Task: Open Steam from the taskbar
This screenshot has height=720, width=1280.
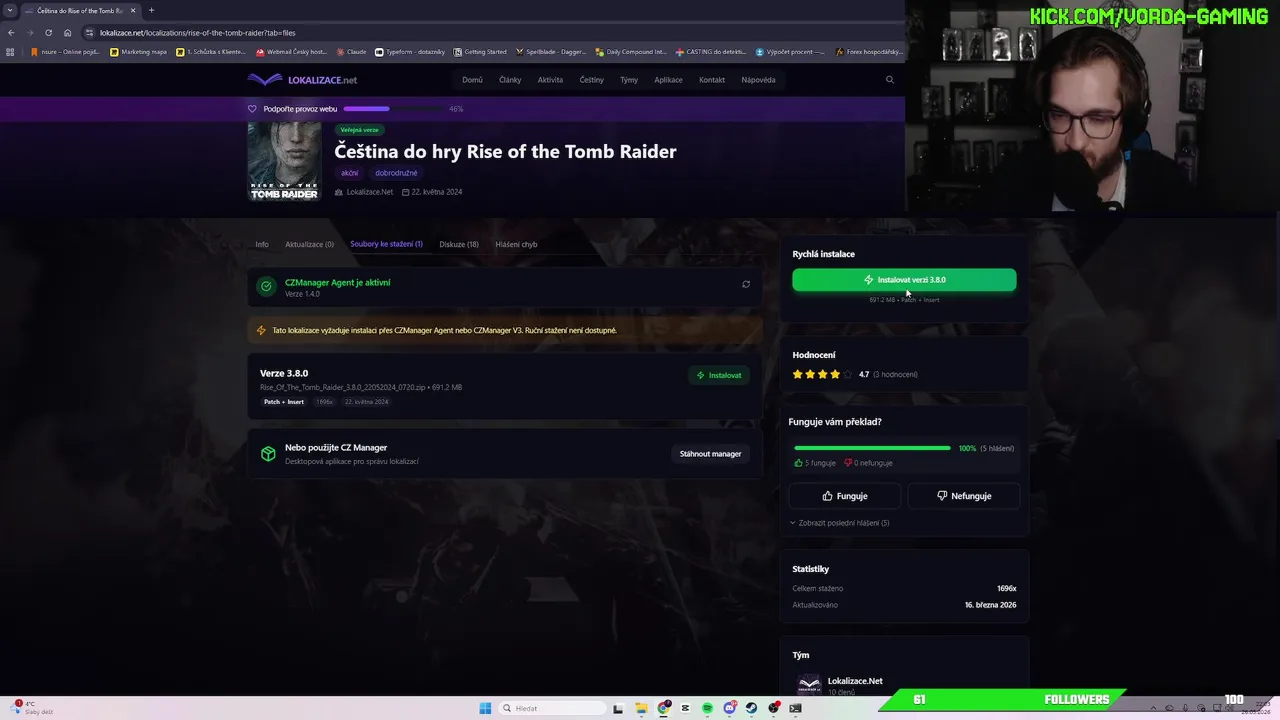Action: pos(751,708)
